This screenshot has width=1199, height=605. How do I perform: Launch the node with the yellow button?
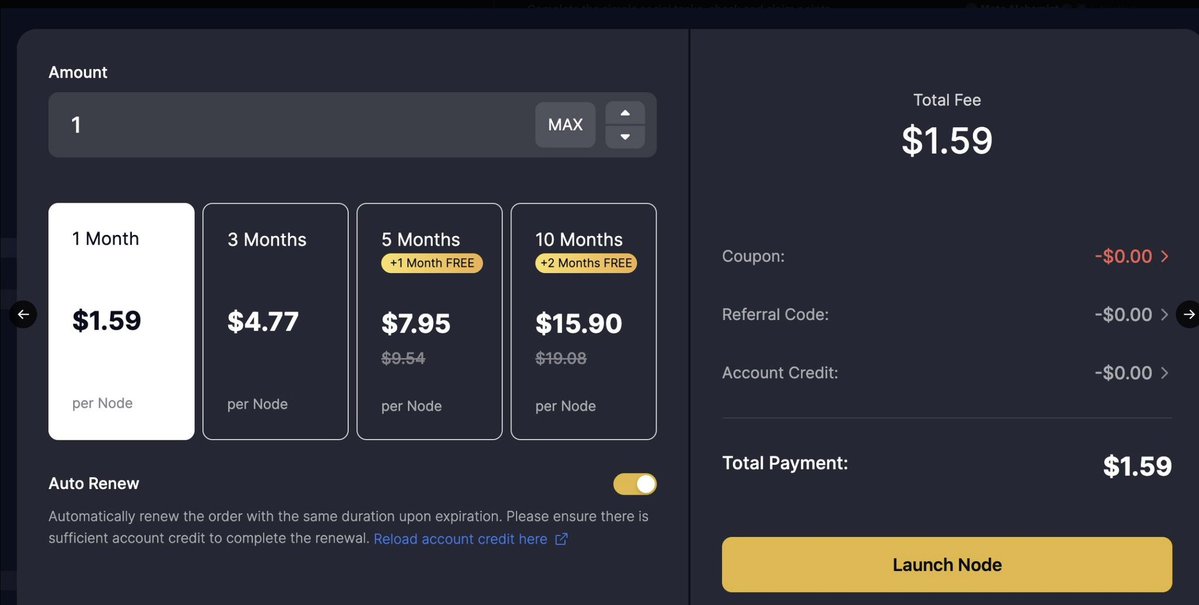coord(947,564)
